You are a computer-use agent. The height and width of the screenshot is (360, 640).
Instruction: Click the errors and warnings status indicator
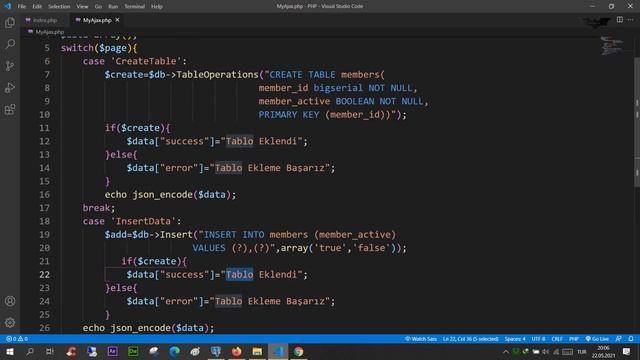coord(17,339)
